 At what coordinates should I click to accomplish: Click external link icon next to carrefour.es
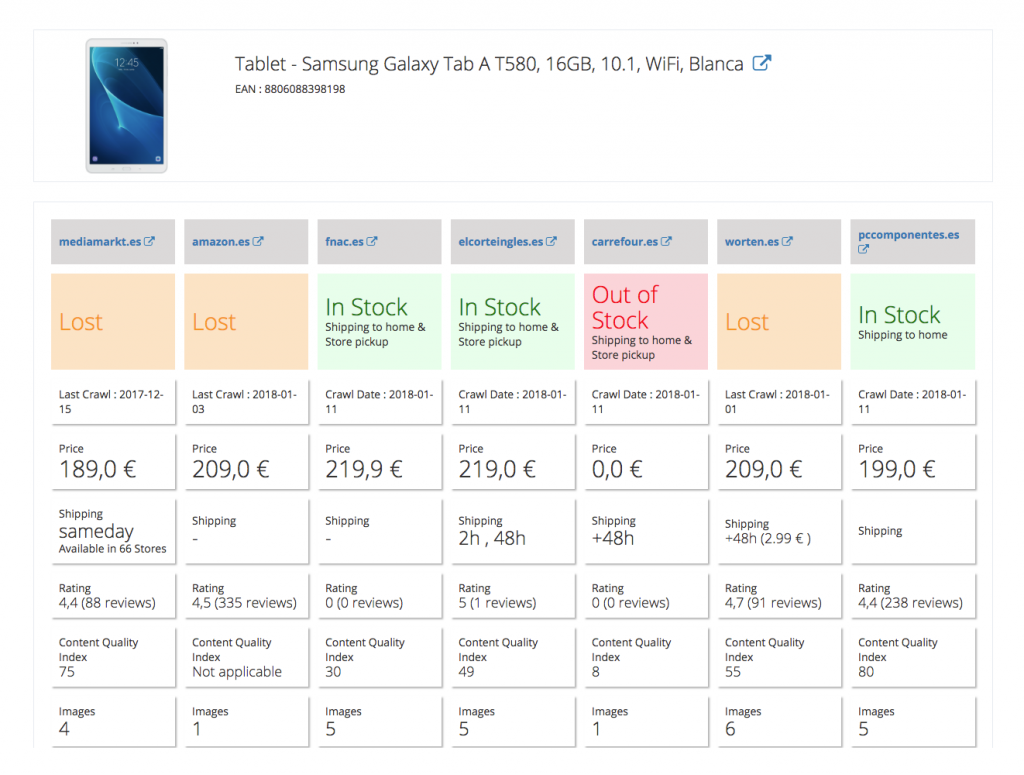tap(666, 241)
